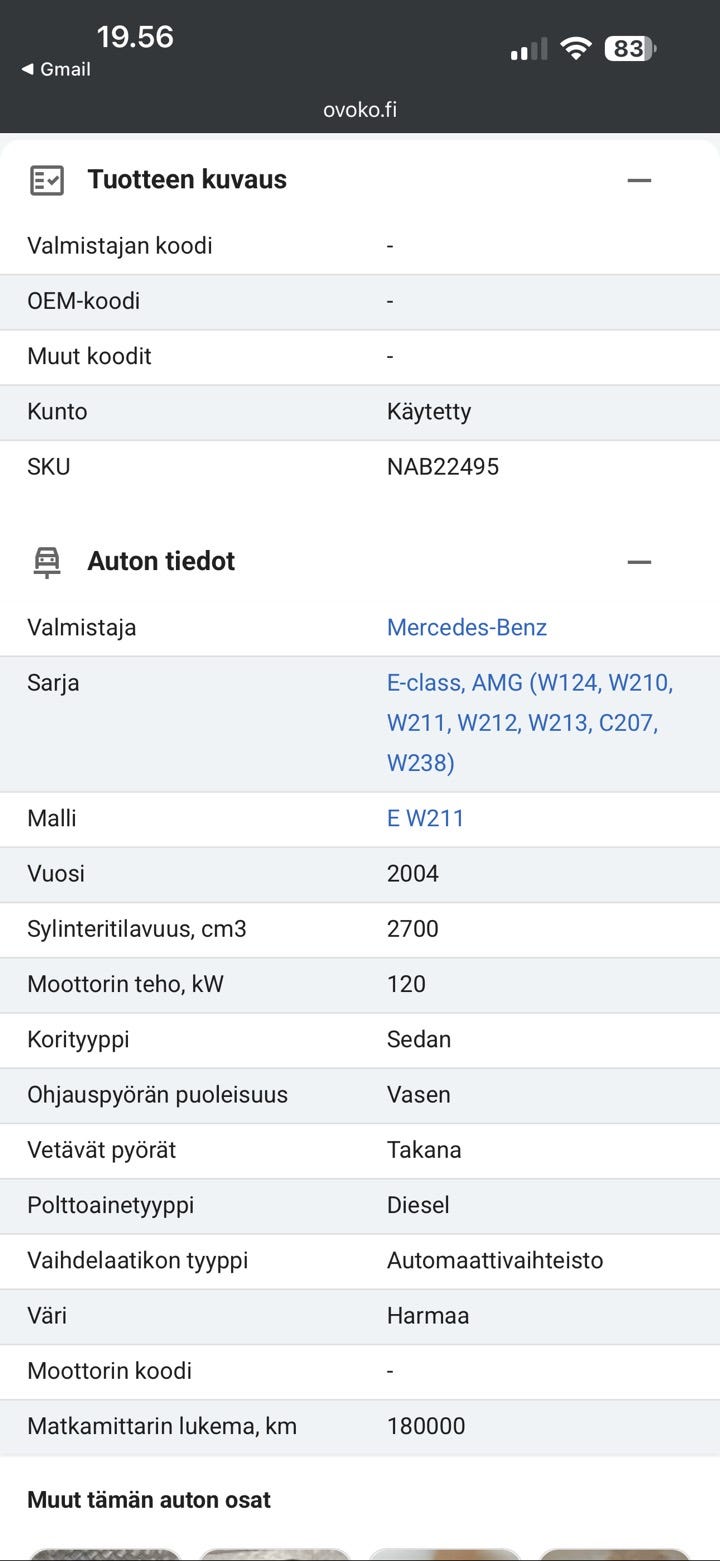
Task: Tap the Auton tiedot heading text
Action: 161,562
